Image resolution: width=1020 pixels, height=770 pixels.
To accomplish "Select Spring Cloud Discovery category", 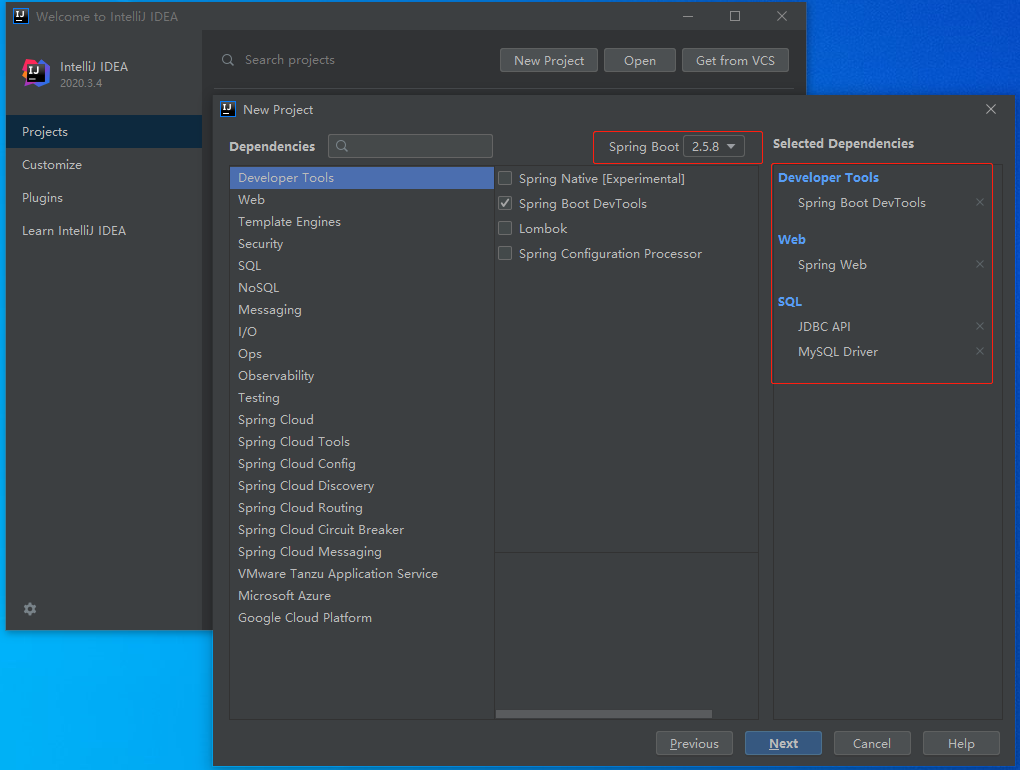I will pos(362,486).
